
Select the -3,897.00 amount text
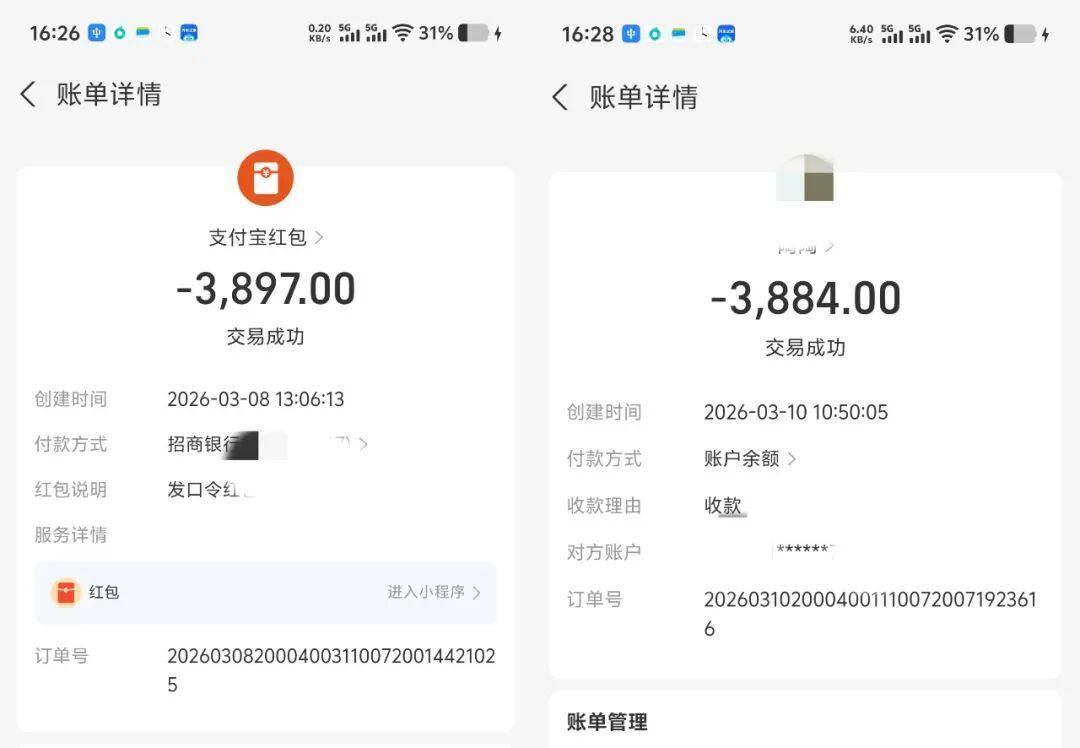(x=266, y=289)
